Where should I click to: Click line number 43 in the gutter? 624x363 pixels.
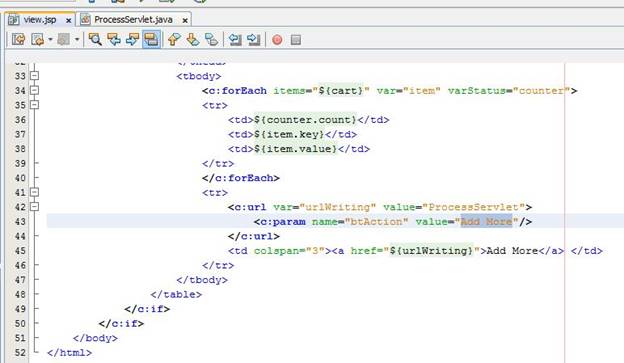(x=20, y=222)
